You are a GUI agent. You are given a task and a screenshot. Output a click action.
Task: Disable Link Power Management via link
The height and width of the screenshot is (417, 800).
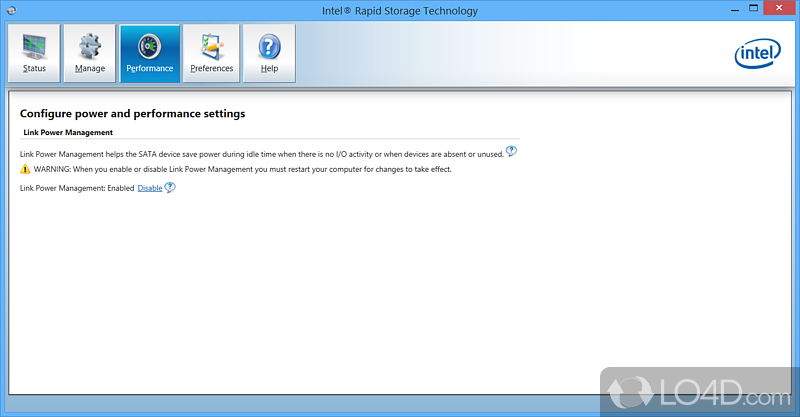pos(149,188)
